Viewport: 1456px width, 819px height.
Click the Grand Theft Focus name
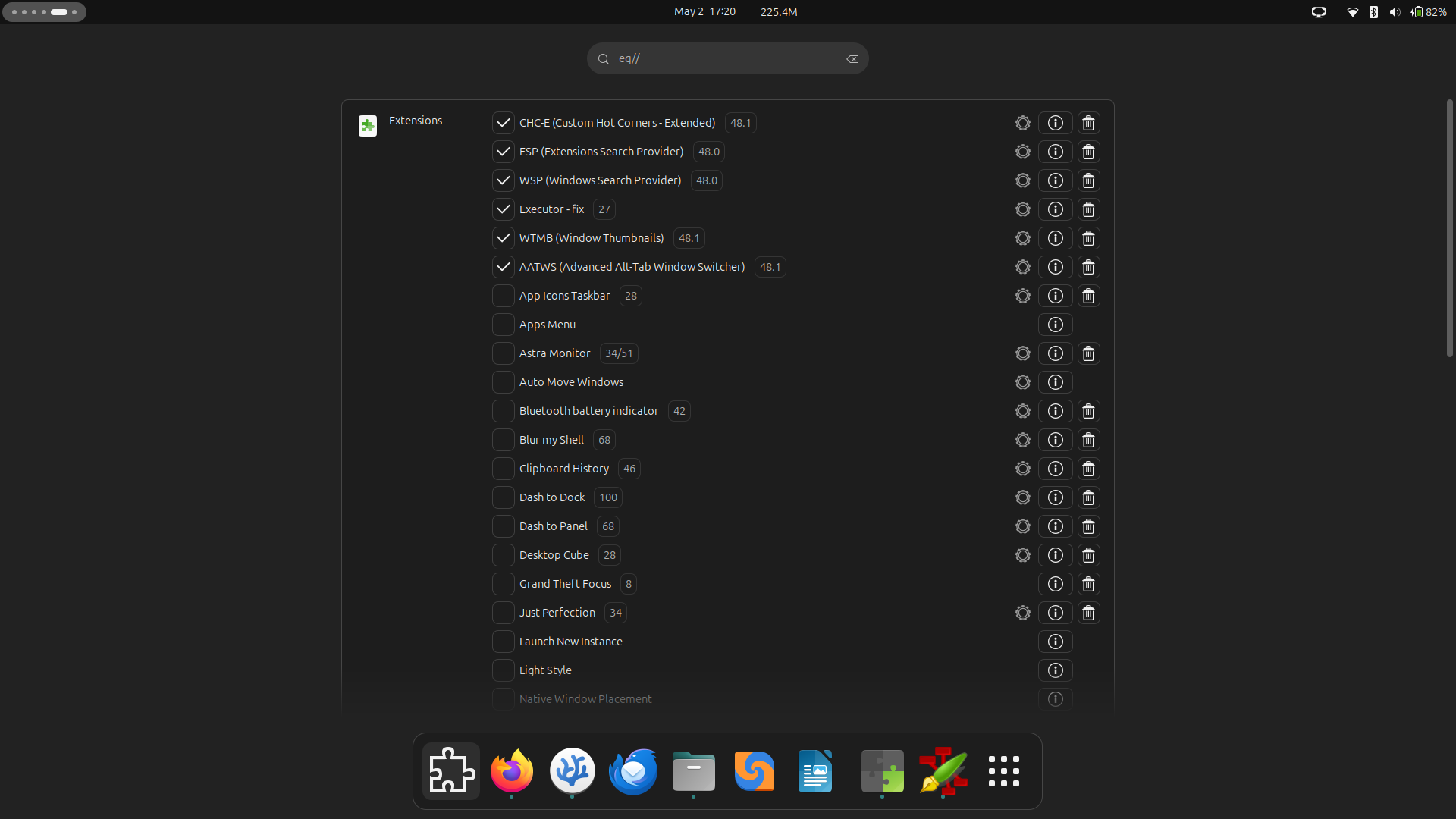point(565,584)
